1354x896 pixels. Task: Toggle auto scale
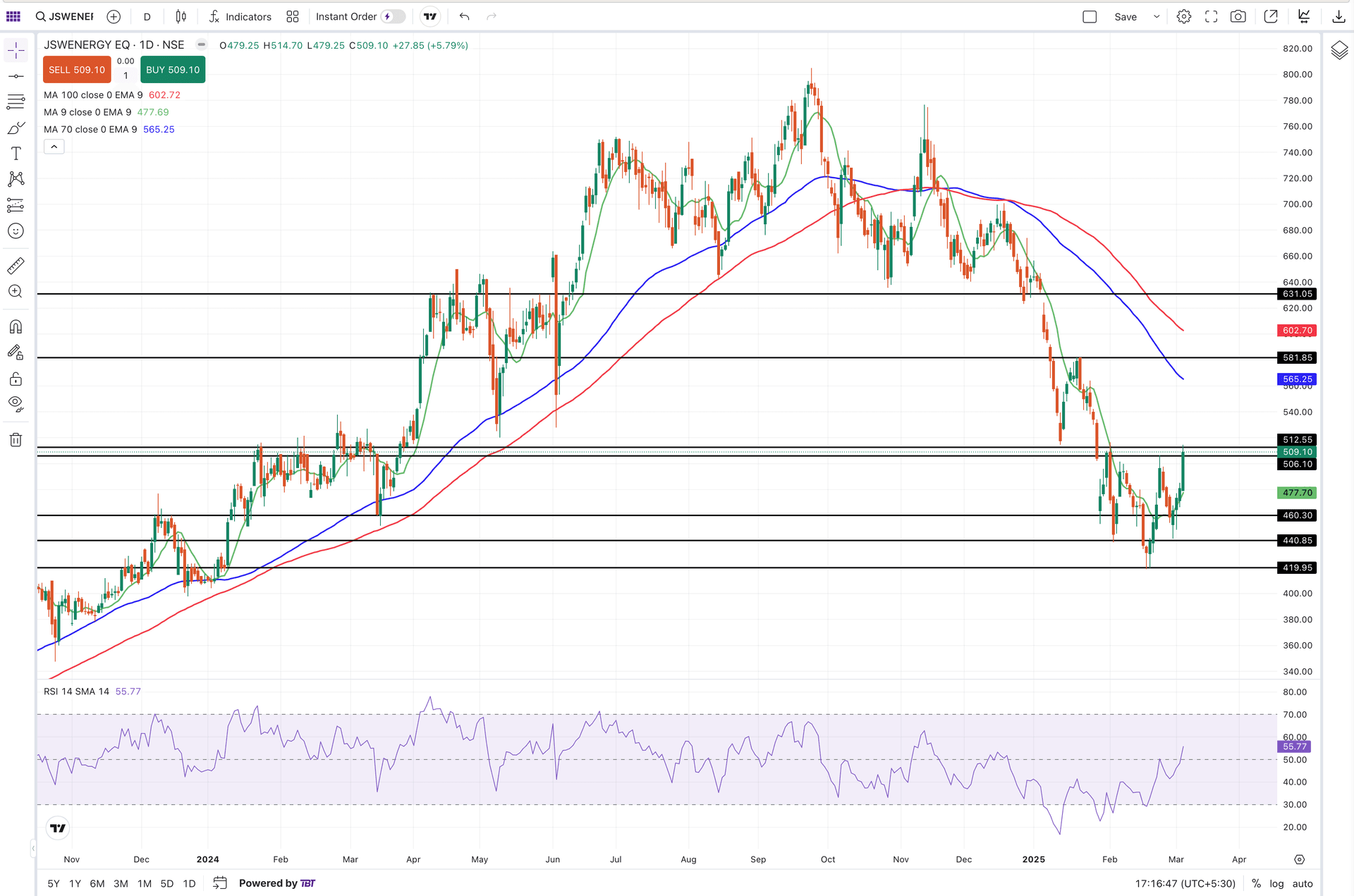click(x=1303, y=883)
